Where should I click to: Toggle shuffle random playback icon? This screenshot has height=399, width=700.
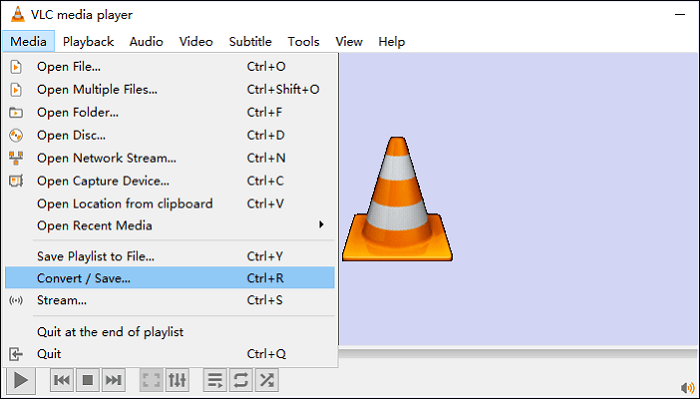click(x=267, y=380)
